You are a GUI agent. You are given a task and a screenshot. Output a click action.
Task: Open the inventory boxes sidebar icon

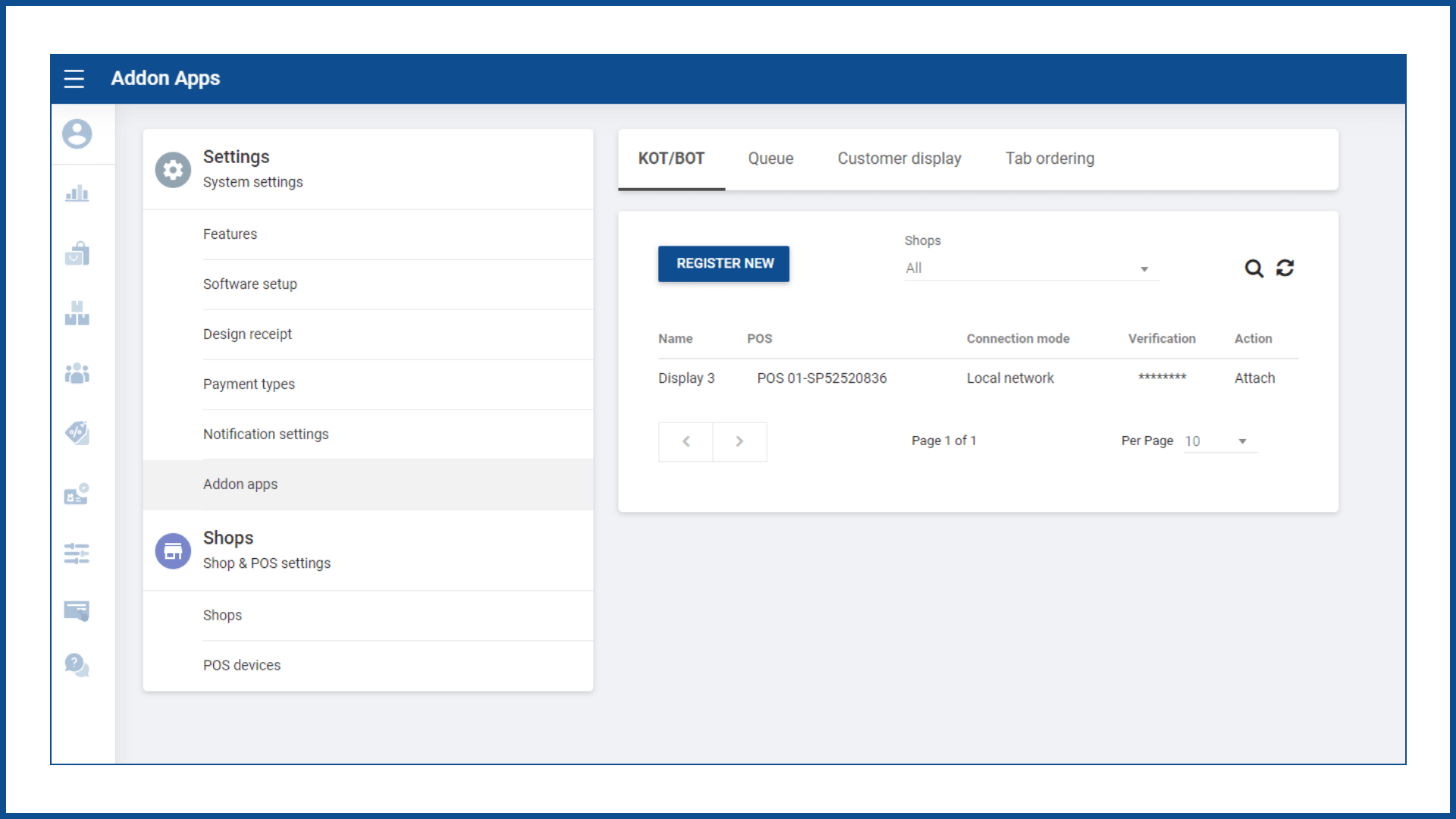click(x=77, y=313)
